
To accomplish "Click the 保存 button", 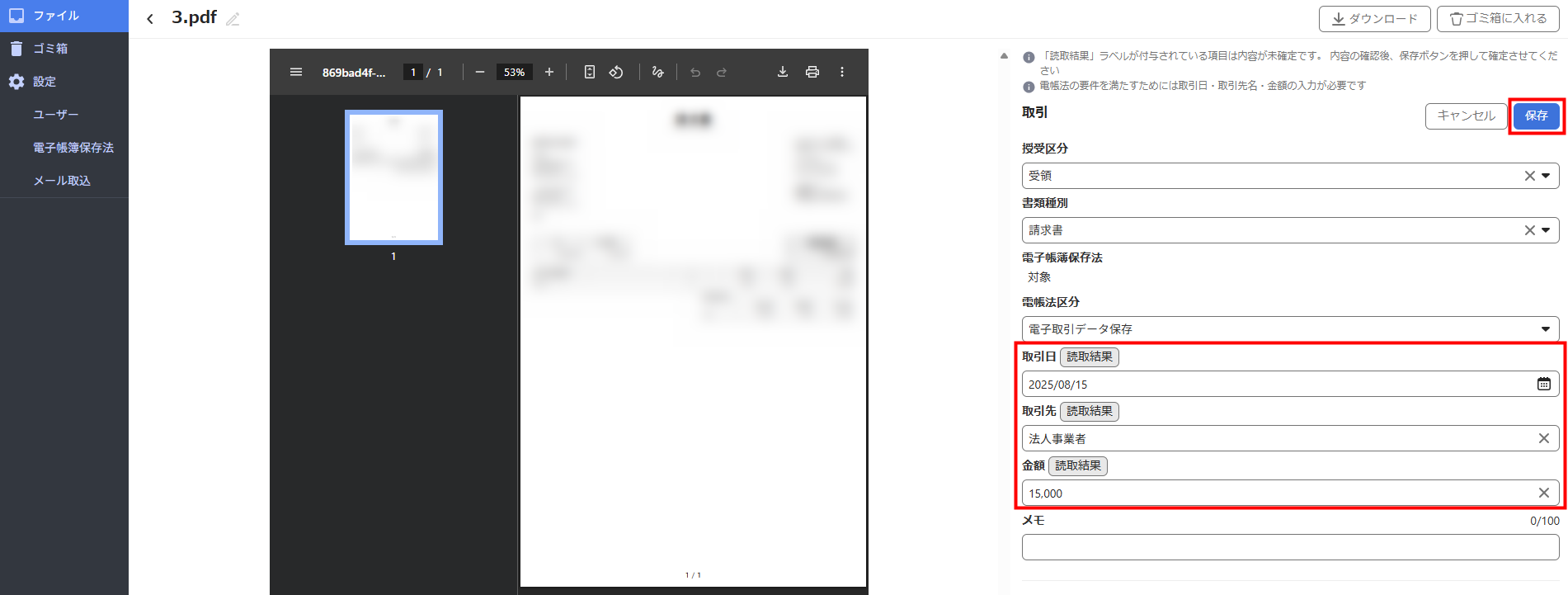I will pyautogui.click(x=1536, y=116).
